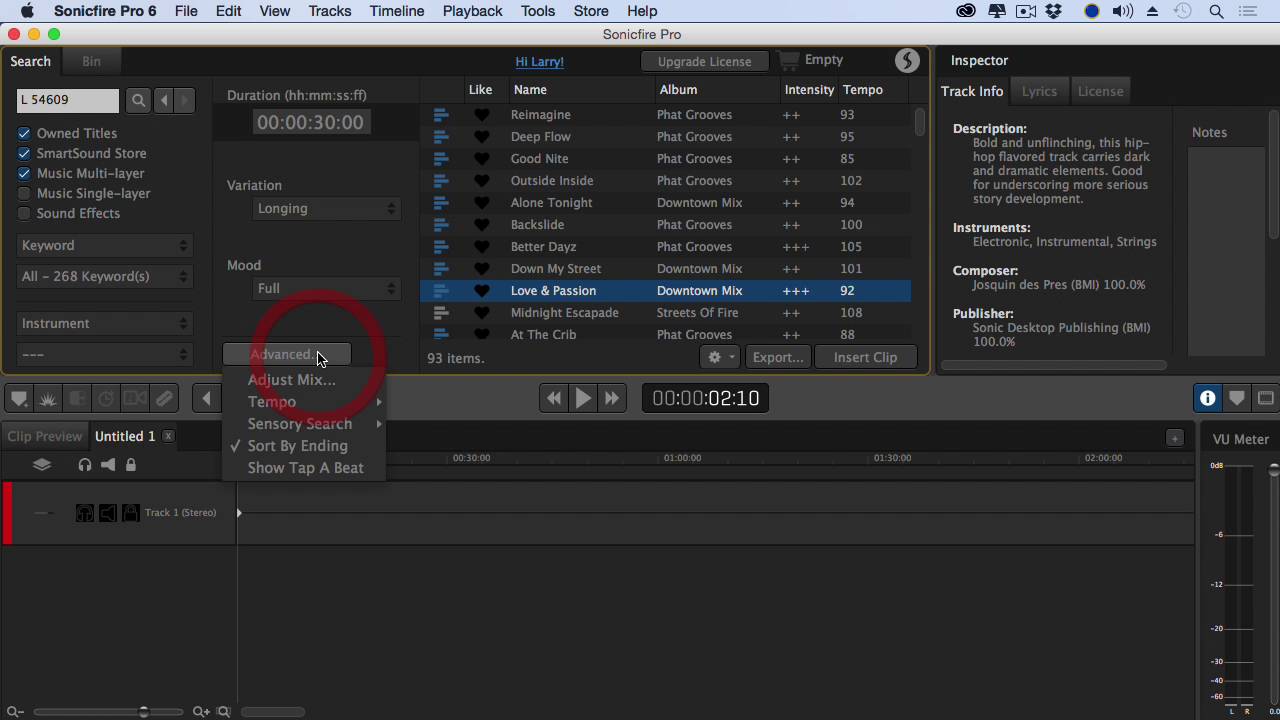Screen dimensions: 1280x720
Task: Click the layers icon in track header
Action: [x=42, y=464]
